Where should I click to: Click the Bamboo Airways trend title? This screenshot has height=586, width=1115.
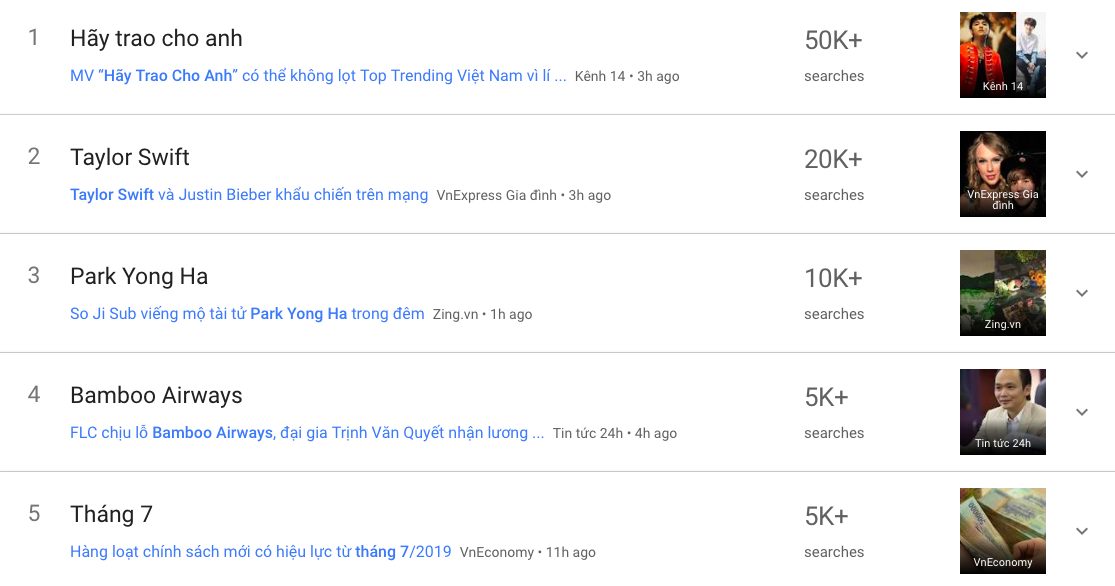tap(156, 396)
